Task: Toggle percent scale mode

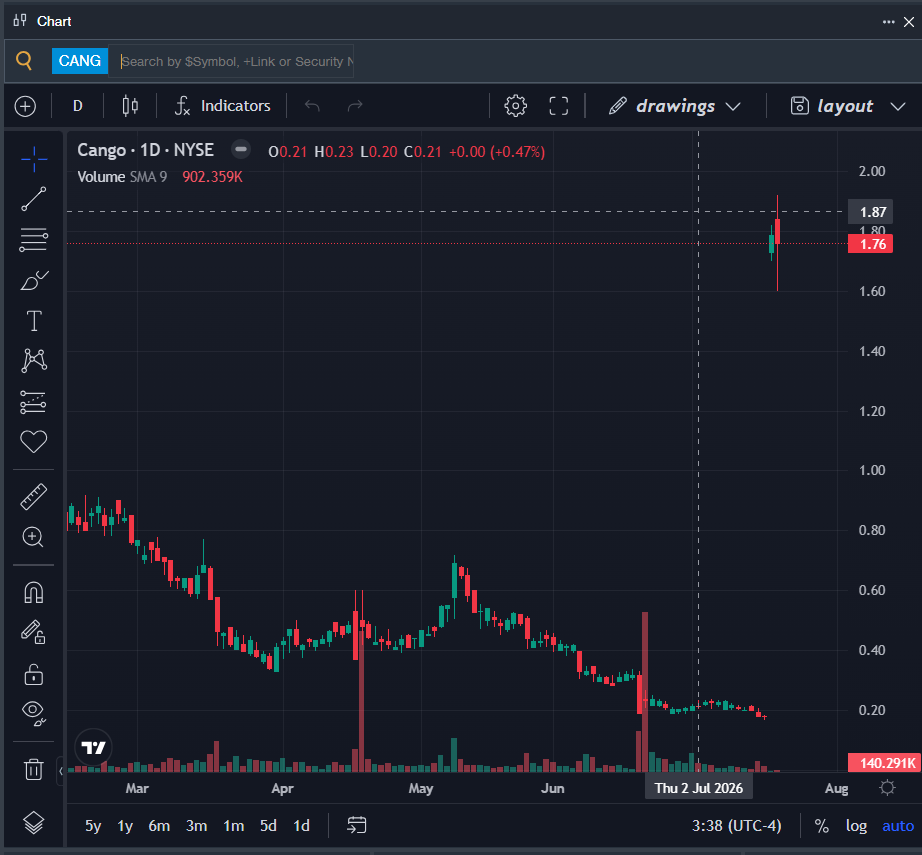Action: point(821,826)
